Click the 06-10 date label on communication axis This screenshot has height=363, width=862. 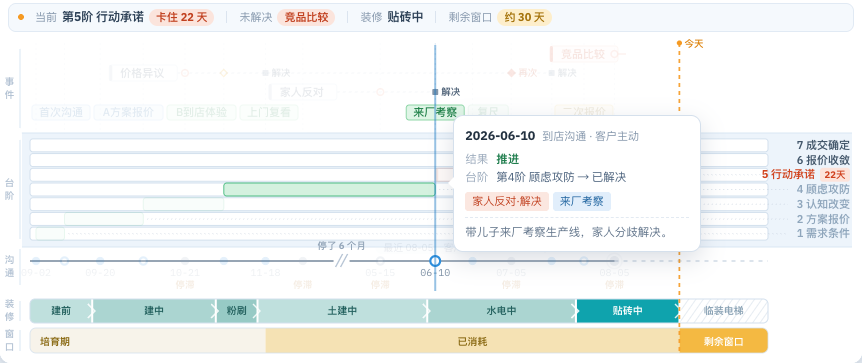click(435, 272)
